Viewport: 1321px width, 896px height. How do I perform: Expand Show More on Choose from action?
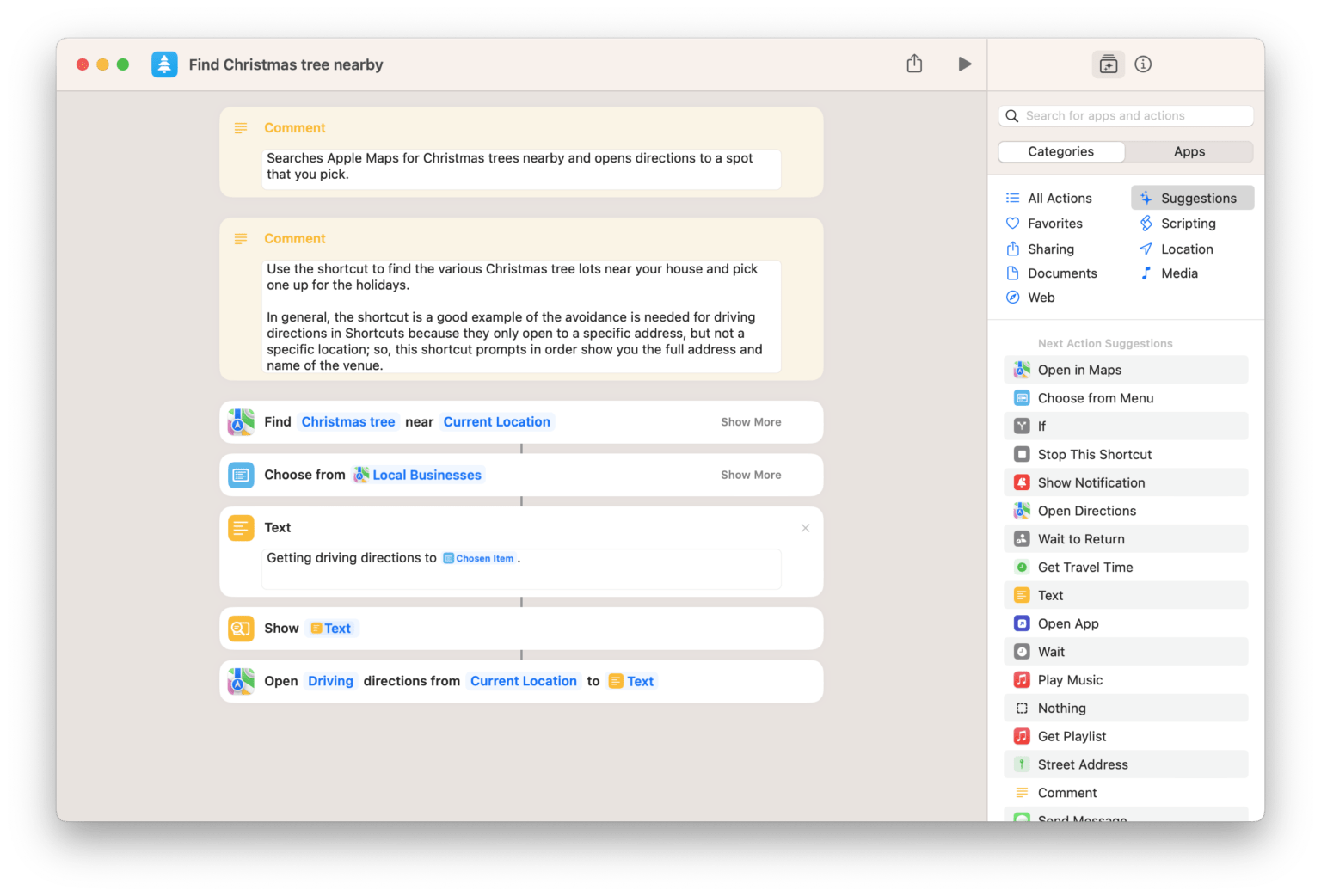pos(750,475)
